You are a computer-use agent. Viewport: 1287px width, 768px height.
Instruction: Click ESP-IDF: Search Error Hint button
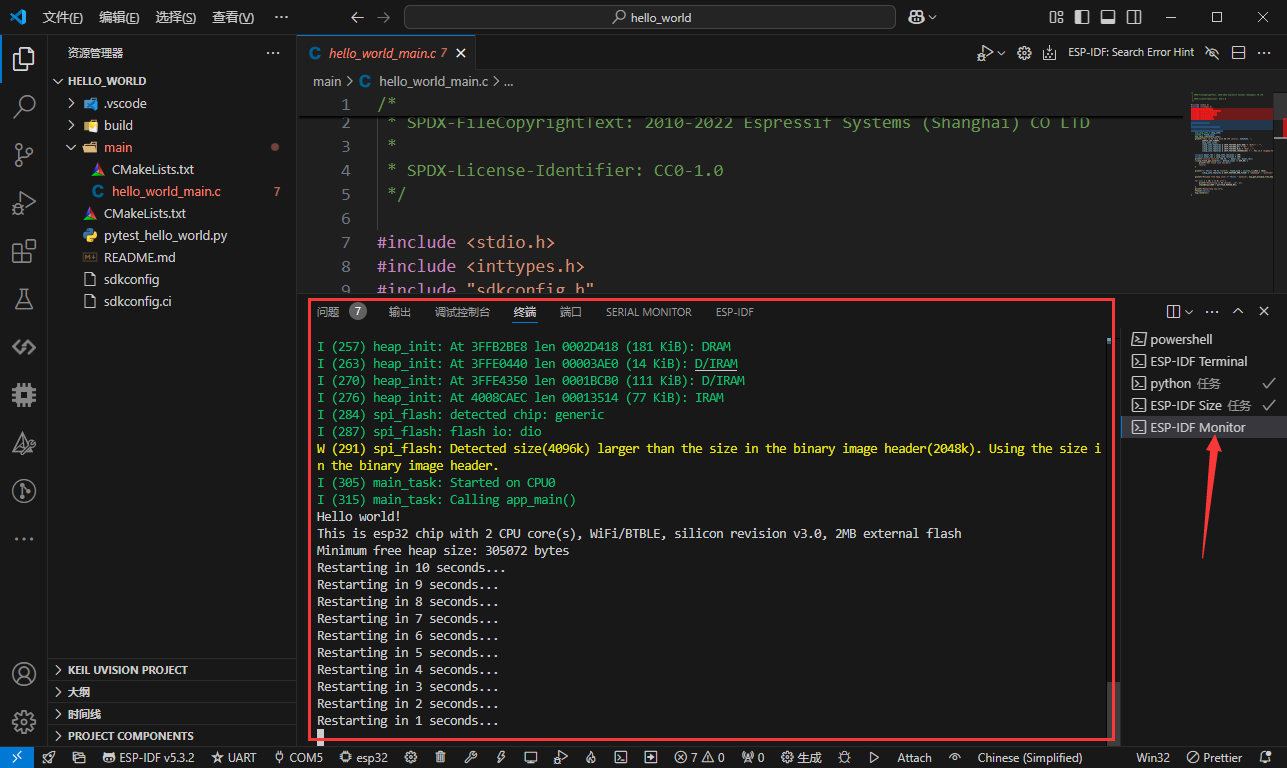pyautogui.click(x=1130, y=53)
